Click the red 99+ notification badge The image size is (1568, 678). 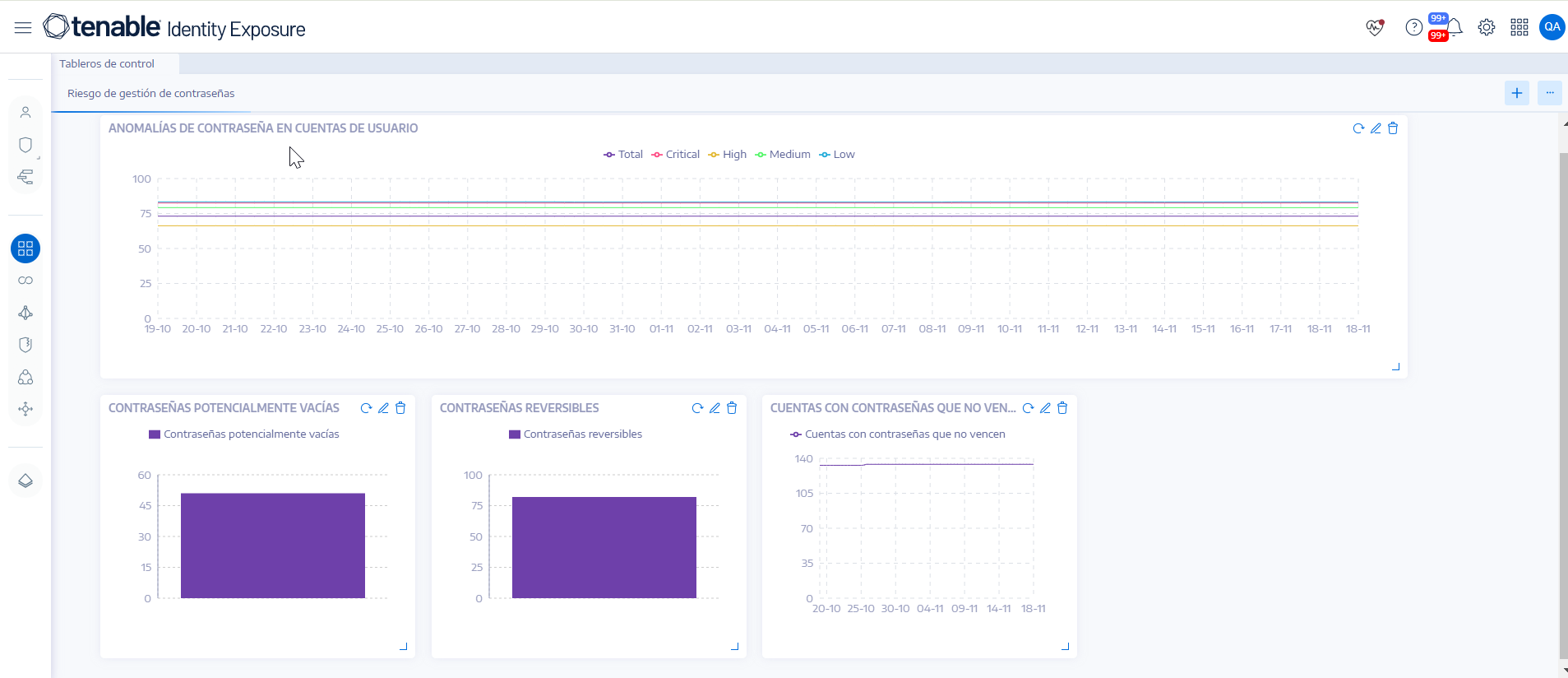pos(1438,35)
